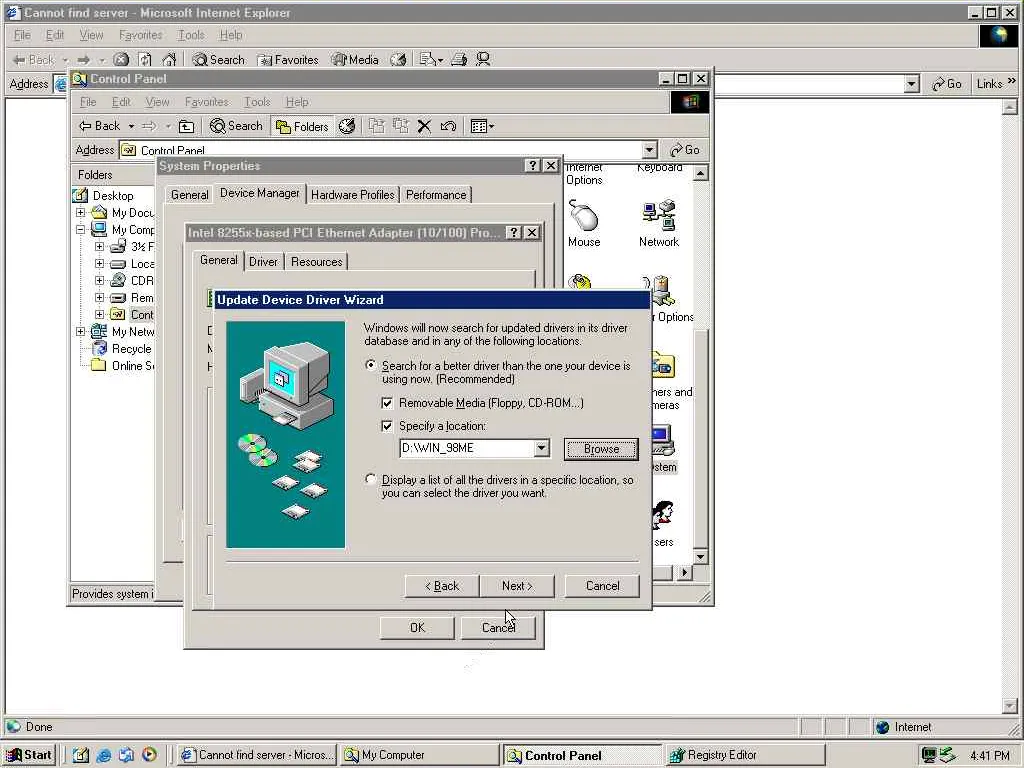This screenshot has height=768, width=1024.
Task: Open the location dropdown with D:\WIN_98ME
Action: 541,448
